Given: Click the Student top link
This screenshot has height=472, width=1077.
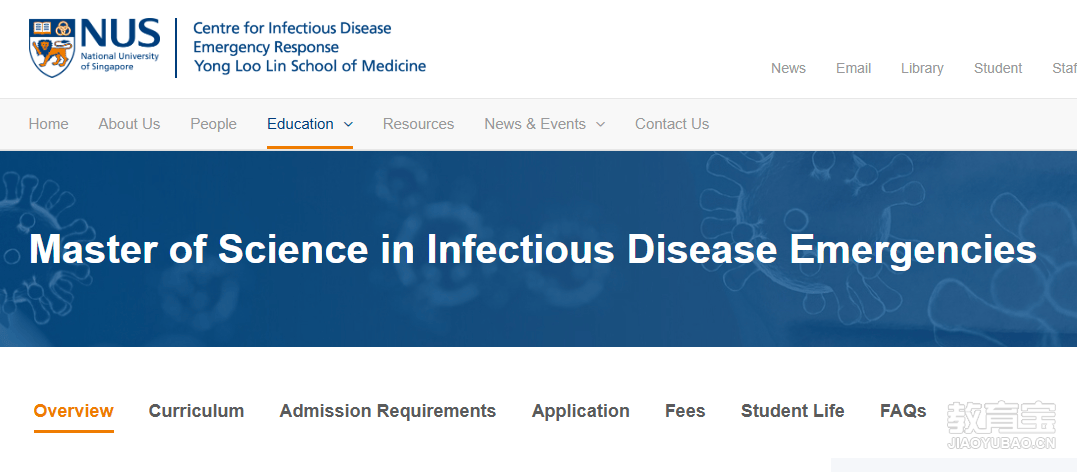Looking at the screenshot, I should (x=998, y=68).
